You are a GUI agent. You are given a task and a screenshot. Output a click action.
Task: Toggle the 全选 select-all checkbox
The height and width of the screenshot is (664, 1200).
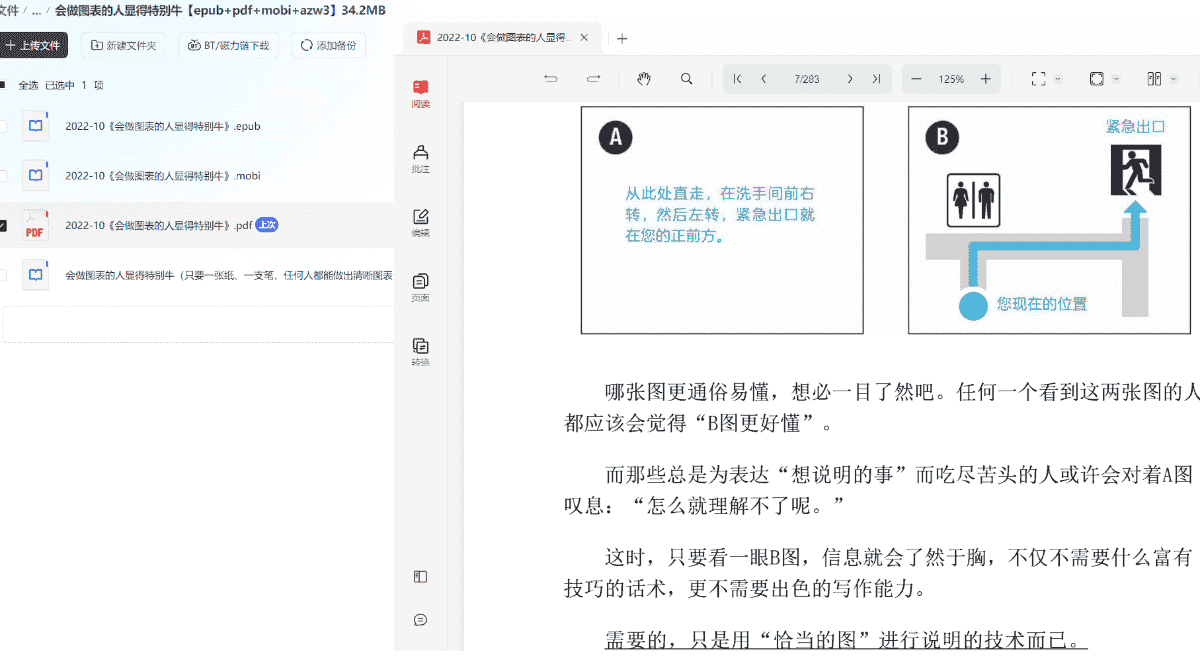[2, 85]
